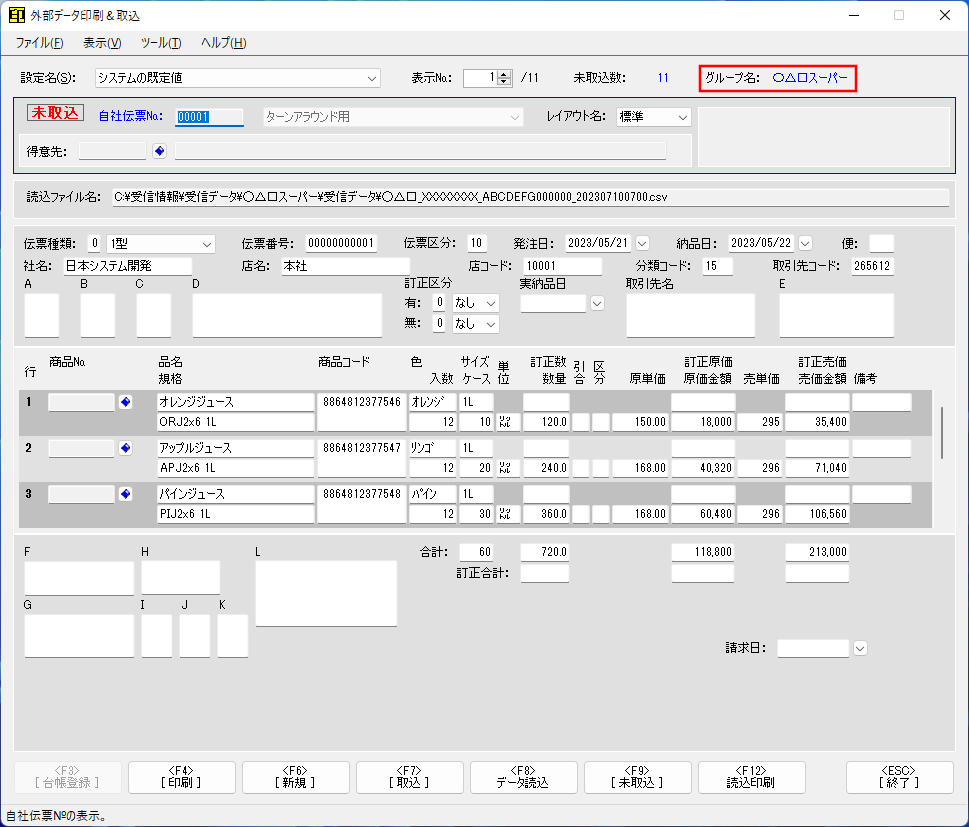Screen dimensions: 969x827
Task: Open the 発注日 date picker dropdown
Action: click(642, 243)
